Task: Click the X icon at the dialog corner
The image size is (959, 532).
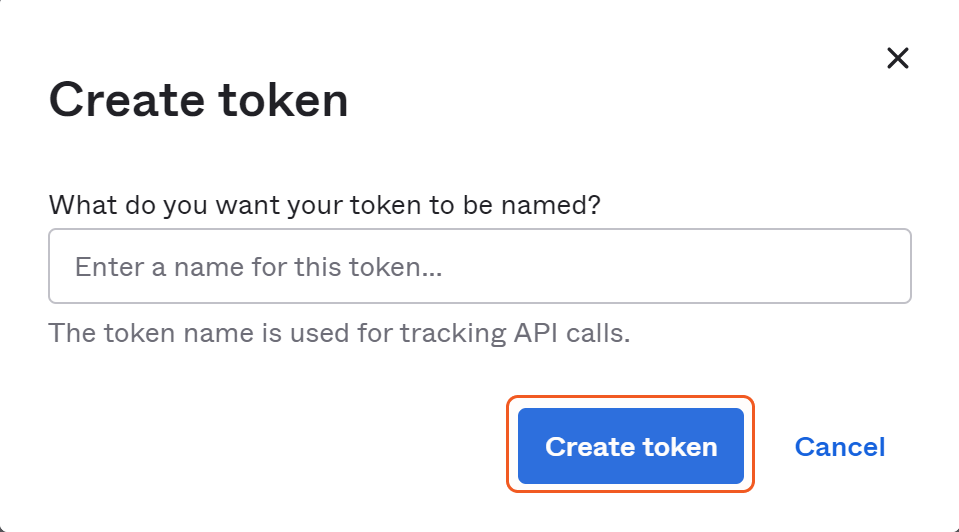Action: click(x=897, y=58)
